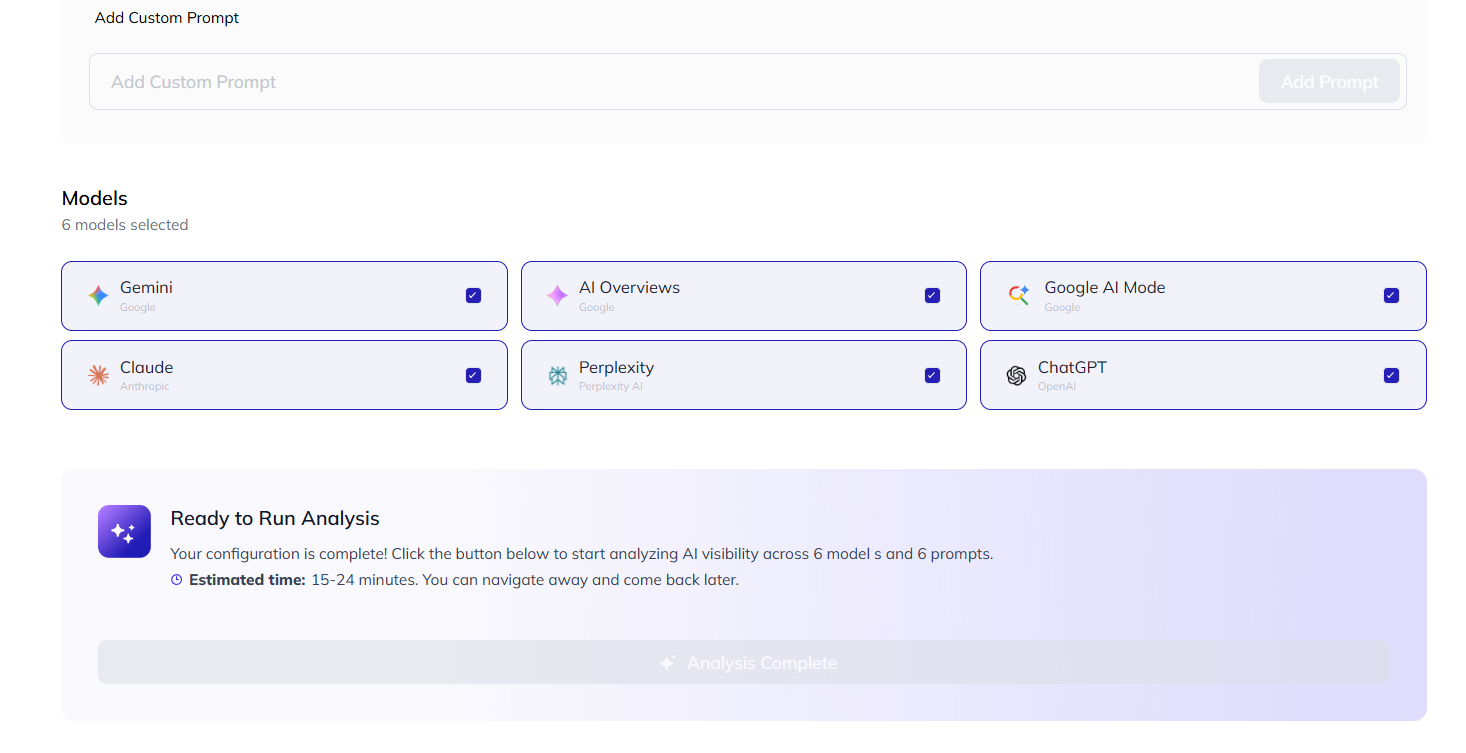1466x753 pixels.
Task: Click the Claude starburst logo icon
Action: (98, 375)
